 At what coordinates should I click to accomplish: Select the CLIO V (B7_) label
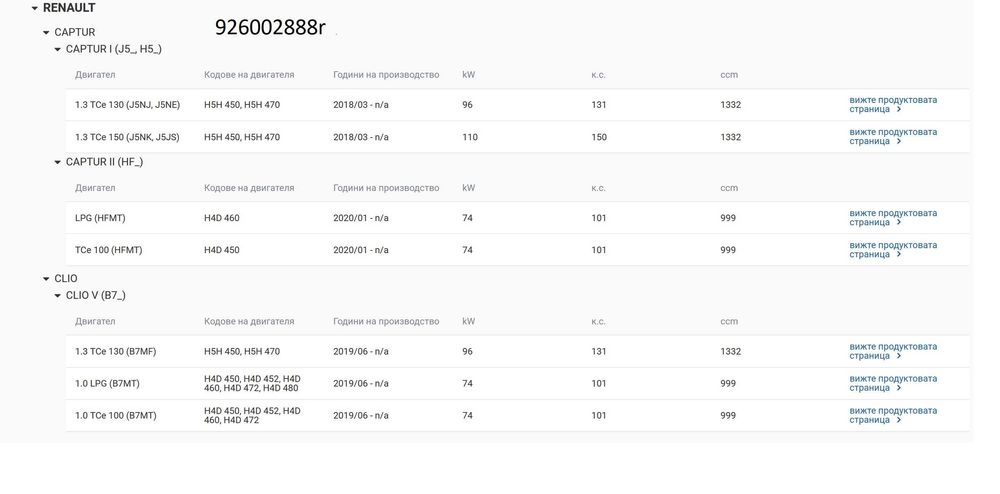(x=96, y=296)
